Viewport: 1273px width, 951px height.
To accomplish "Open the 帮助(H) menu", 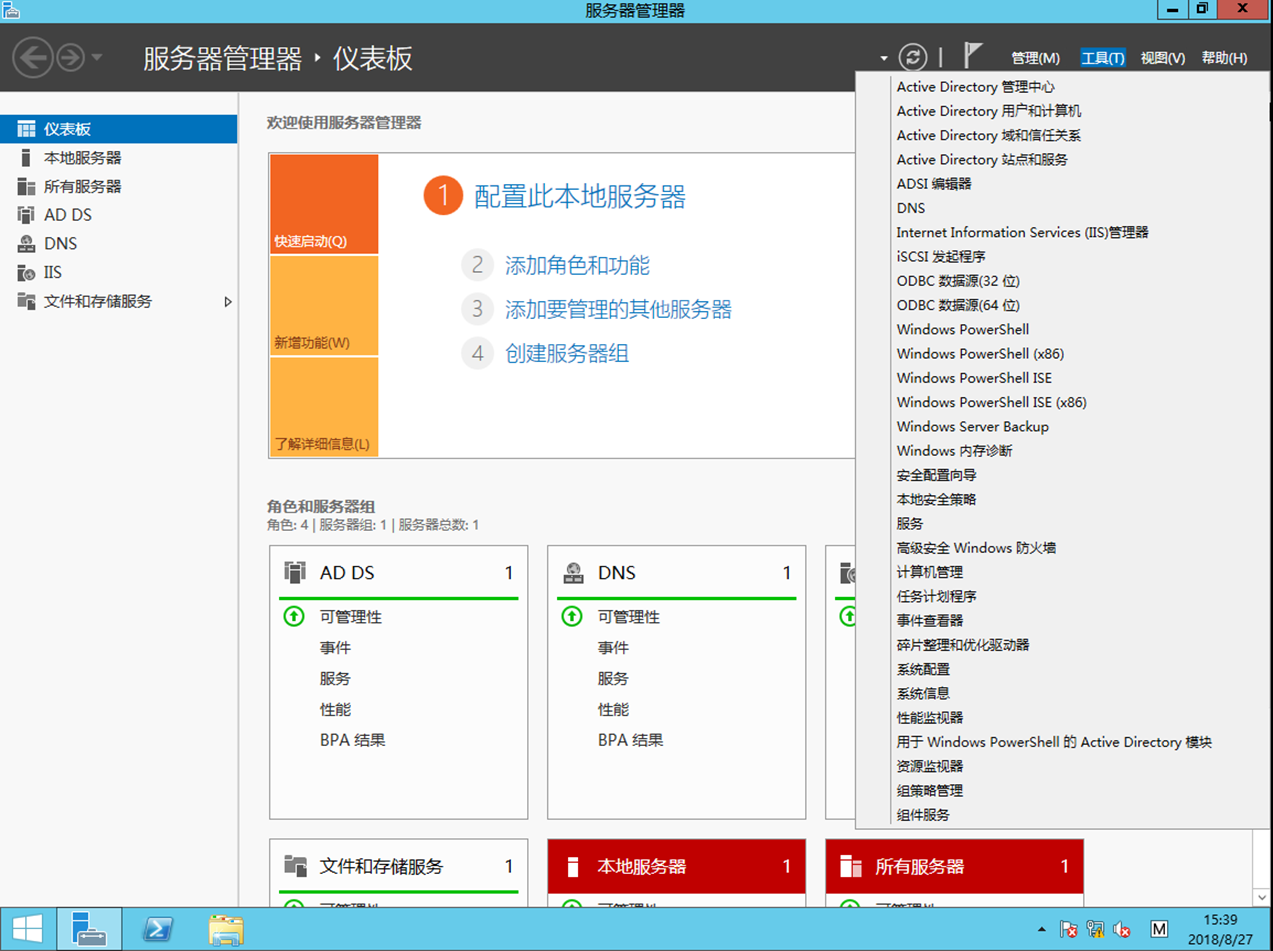I will click(x=1225, y=58).
